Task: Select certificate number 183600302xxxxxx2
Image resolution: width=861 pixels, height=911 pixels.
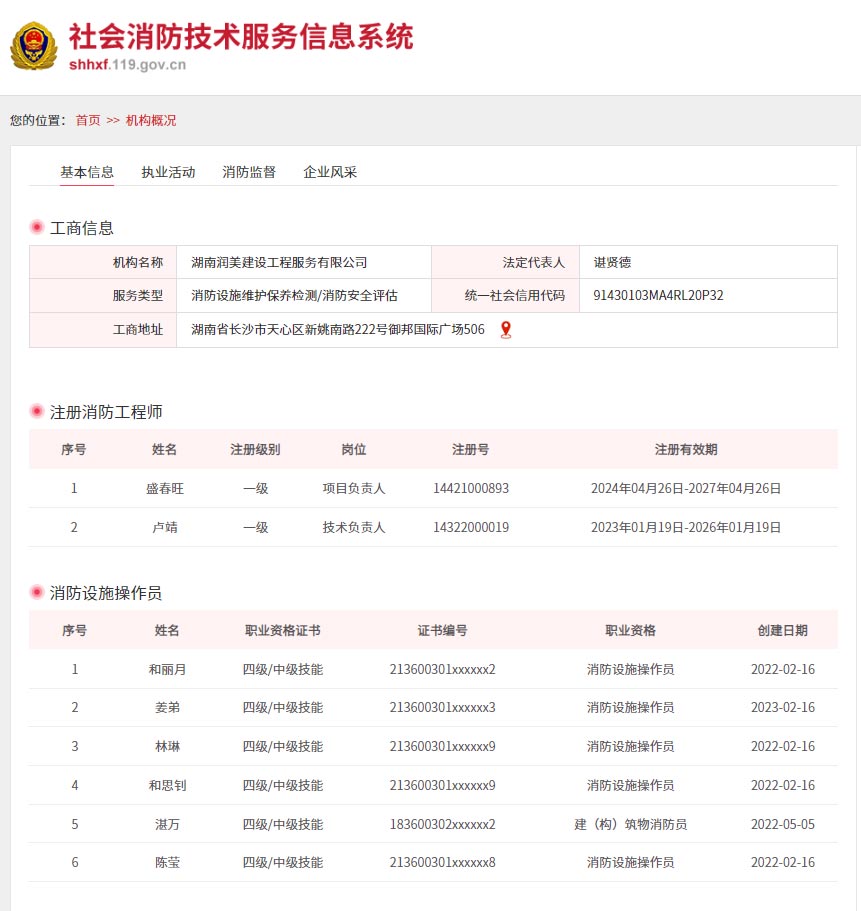Action: pyautogui.click(x=443, y=824)
